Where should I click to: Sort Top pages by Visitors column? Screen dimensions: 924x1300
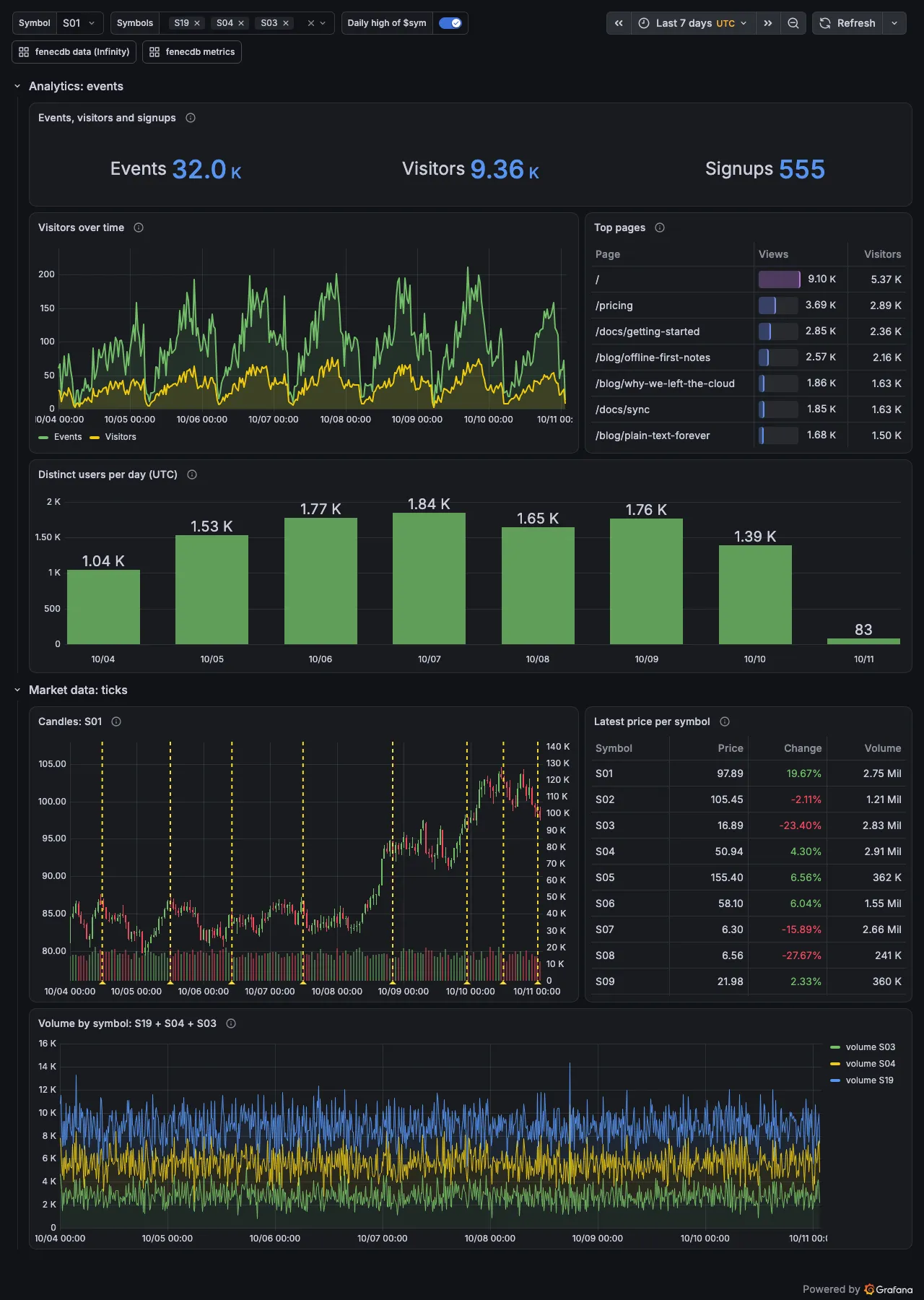[882, 254]
